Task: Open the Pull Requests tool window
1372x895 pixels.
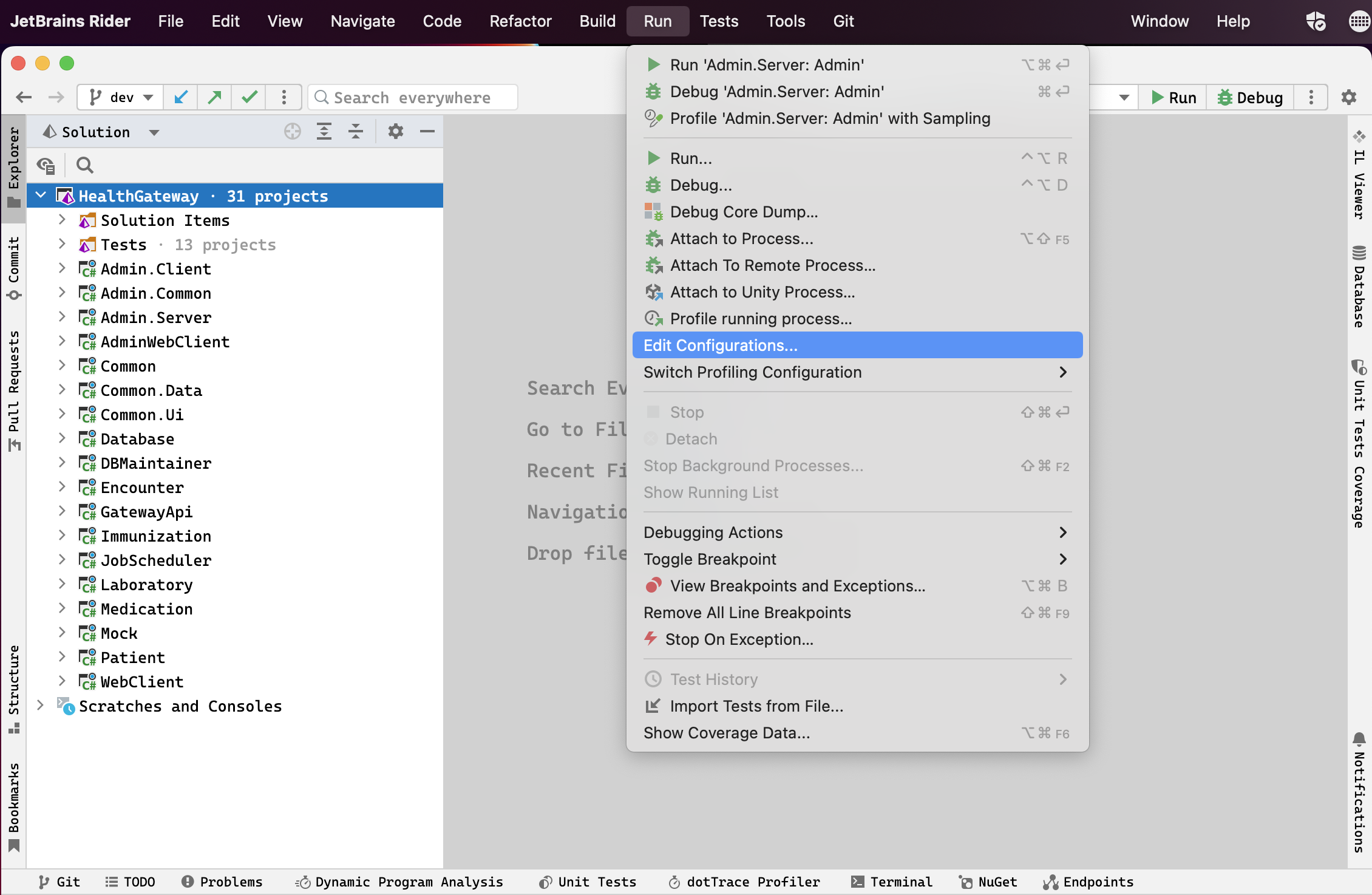Action: (x=14, y=391)
